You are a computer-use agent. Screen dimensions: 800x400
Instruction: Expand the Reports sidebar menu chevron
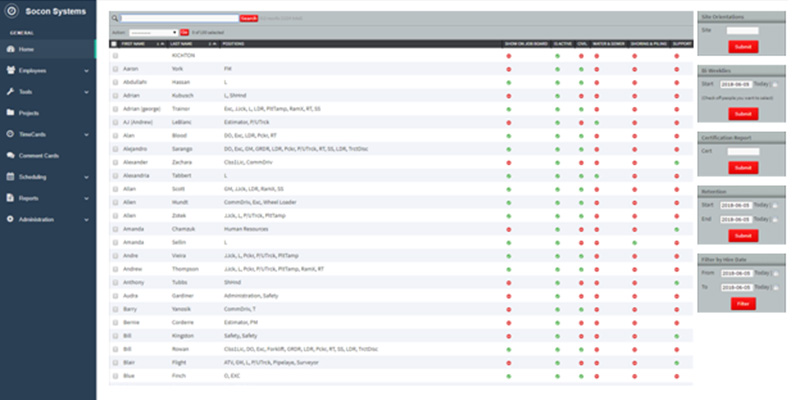coord(87,198)
